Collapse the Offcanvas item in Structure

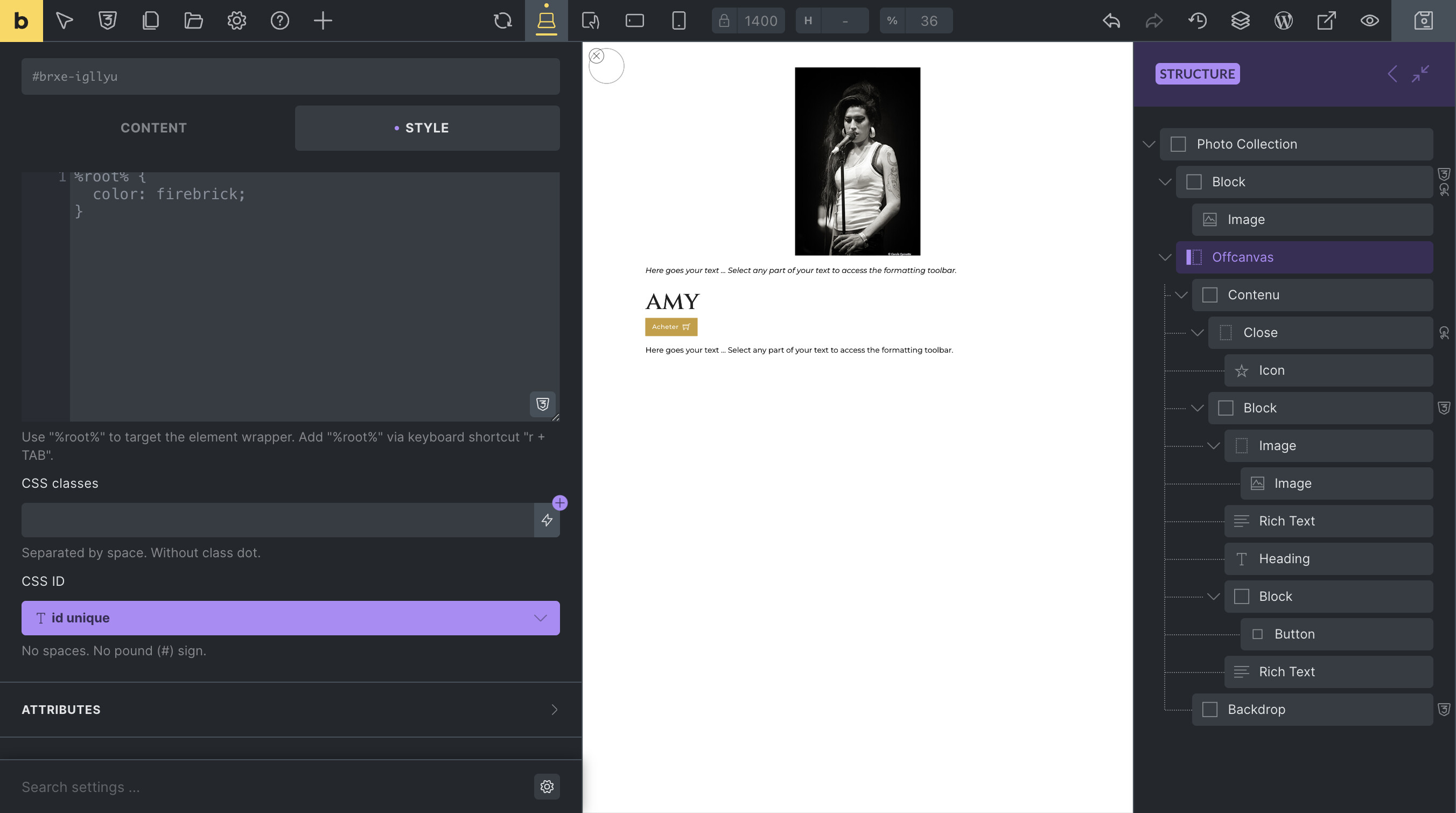click(x=1164, y=257)
